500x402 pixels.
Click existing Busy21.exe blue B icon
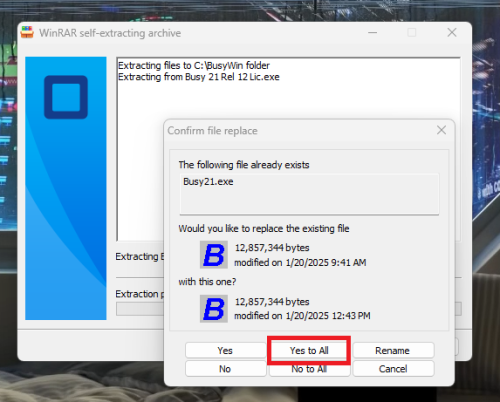pos(214,255)
